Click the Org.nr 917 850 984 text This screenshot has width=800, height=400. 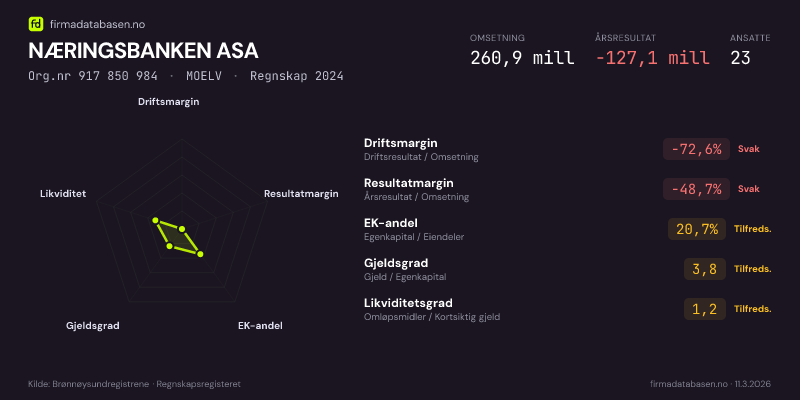(x=93, y=76)
